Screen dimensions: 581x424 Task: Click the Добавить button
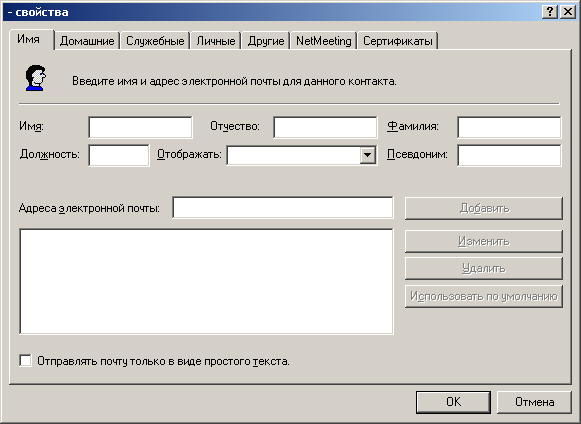coord(484,208)
